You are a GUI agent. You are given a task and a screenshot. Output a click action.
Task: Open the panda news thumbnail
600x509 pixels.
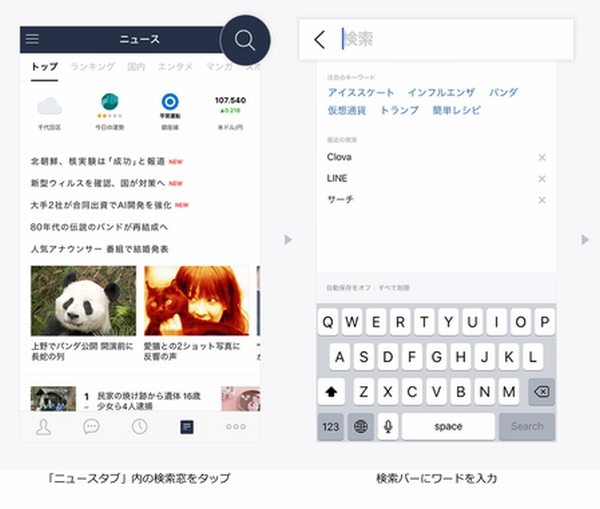[83, 300]
